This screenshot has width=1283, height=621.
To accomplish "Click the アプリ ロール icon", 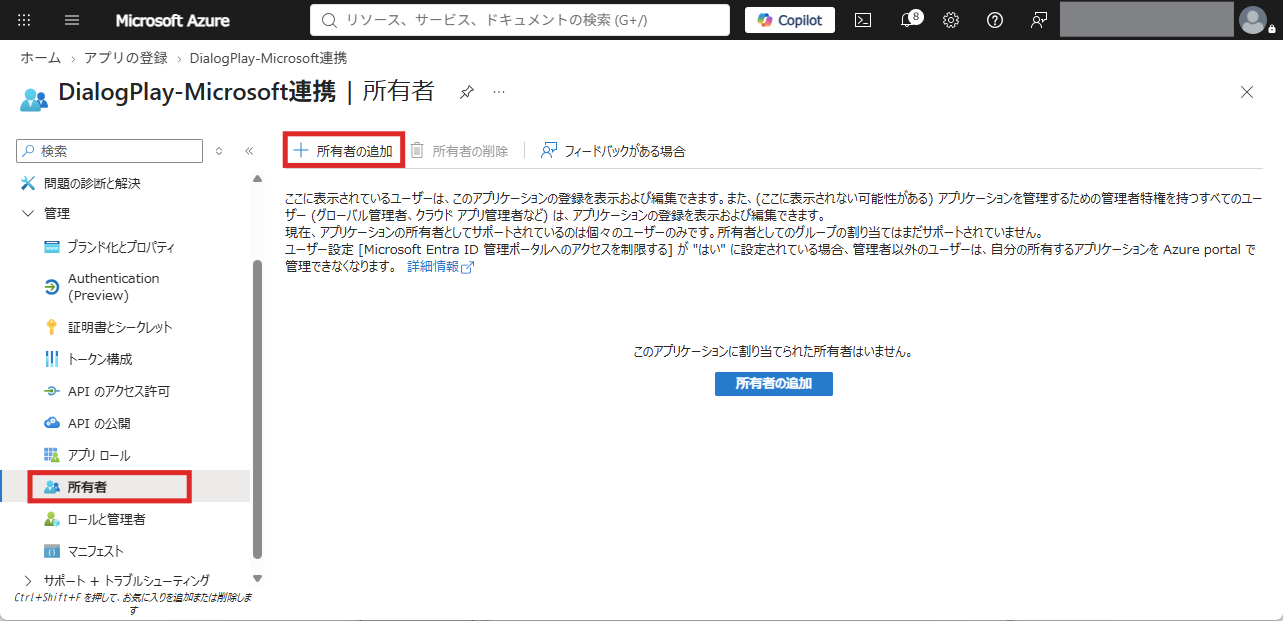I will 52,455.
